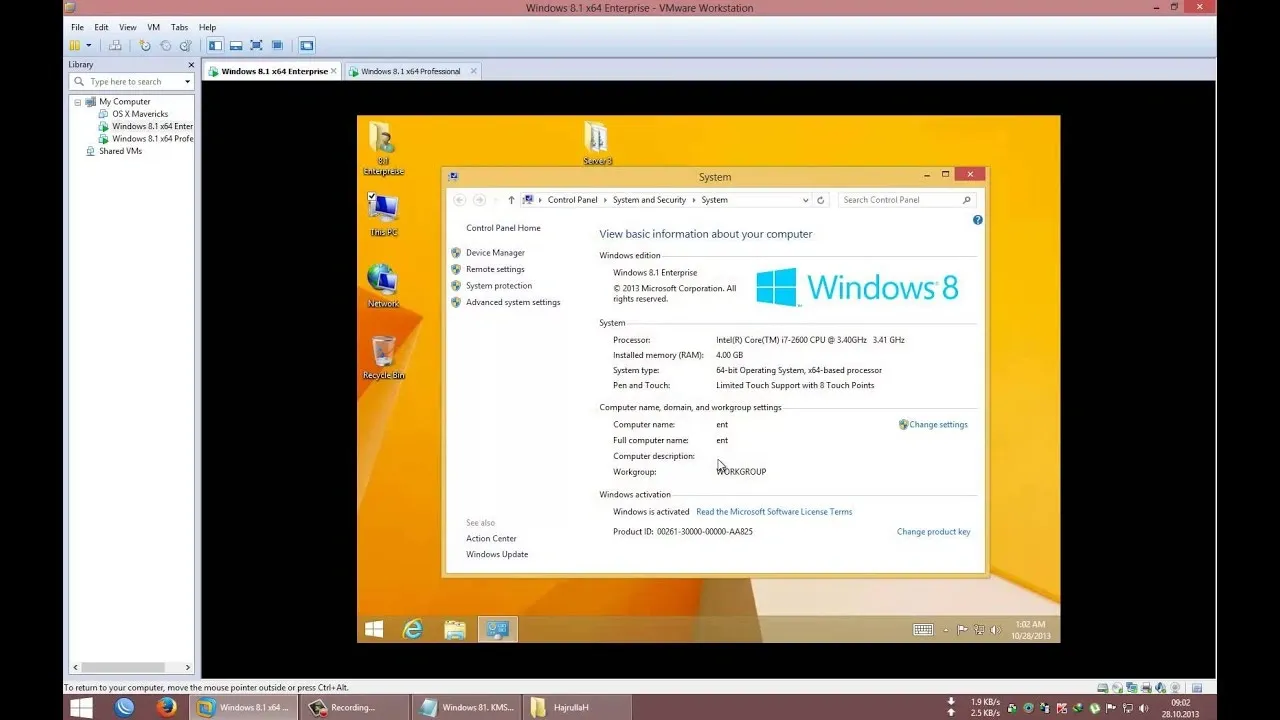
Task: Click the Library search field
Action: (130, 81)
